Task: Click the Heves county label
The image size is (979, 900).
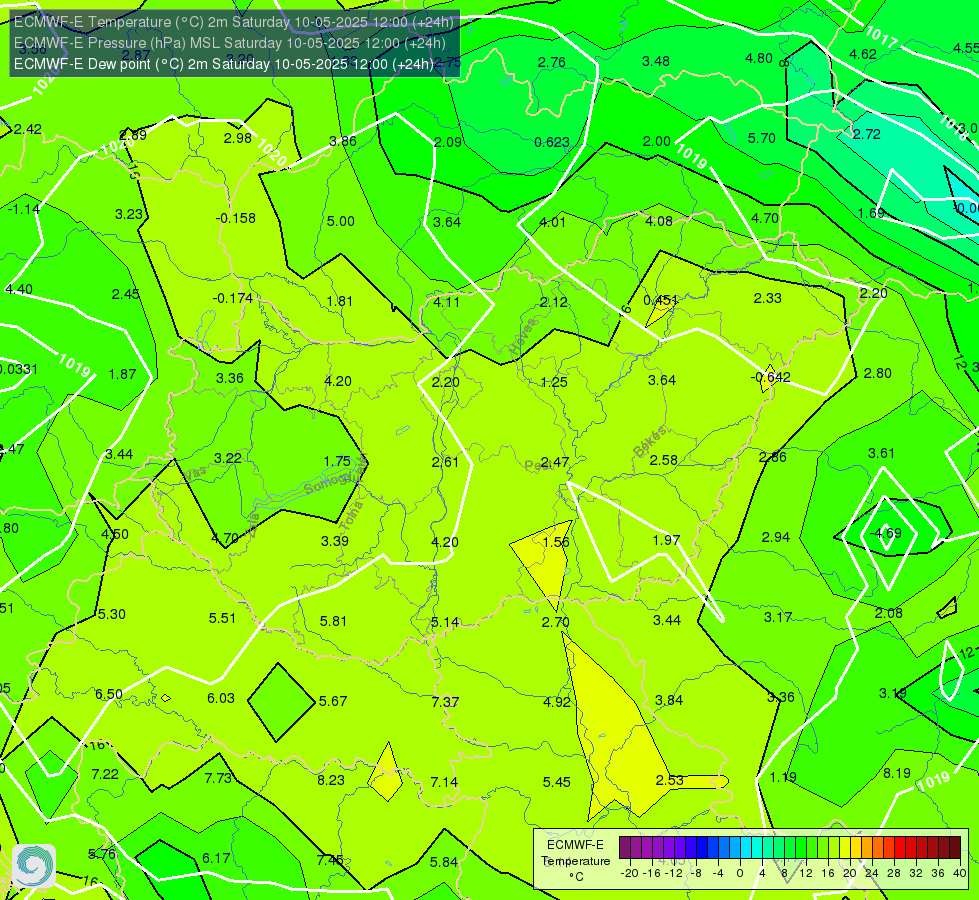Action: pyautogui.click(x=523, y=337)
